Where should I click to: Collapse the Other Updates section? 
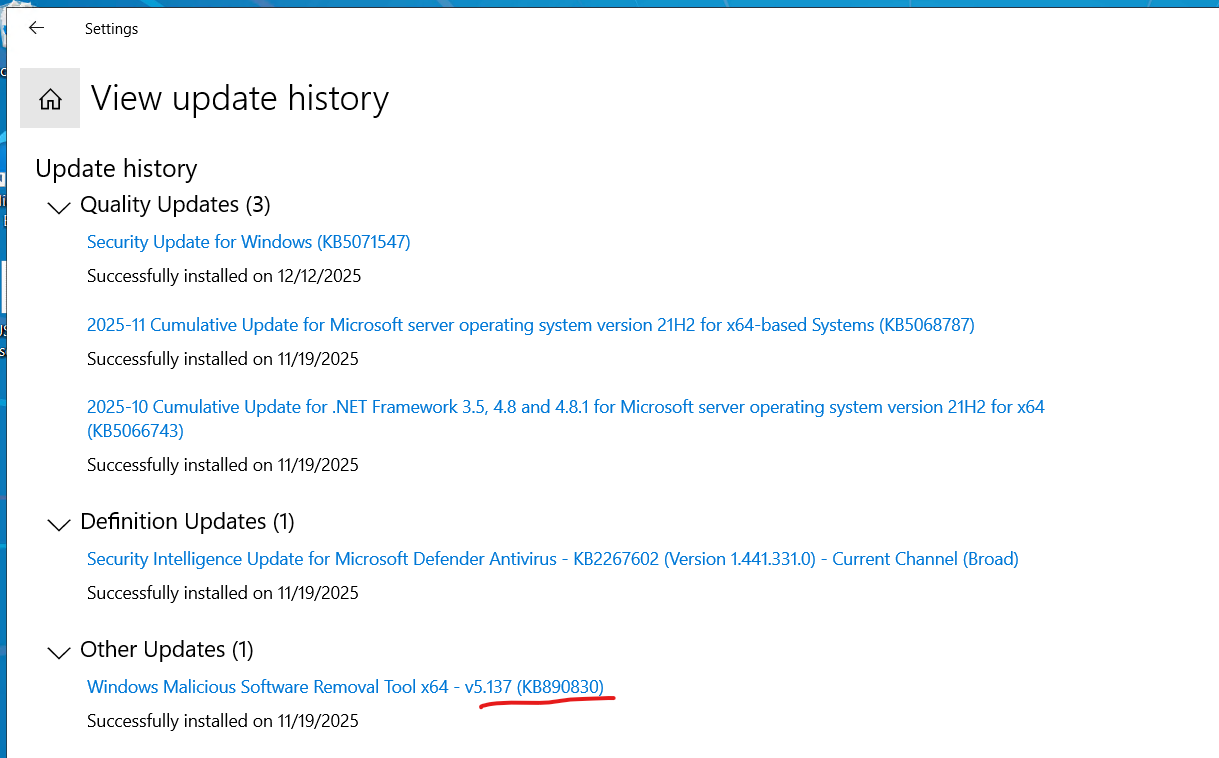[x=60, y=651]
